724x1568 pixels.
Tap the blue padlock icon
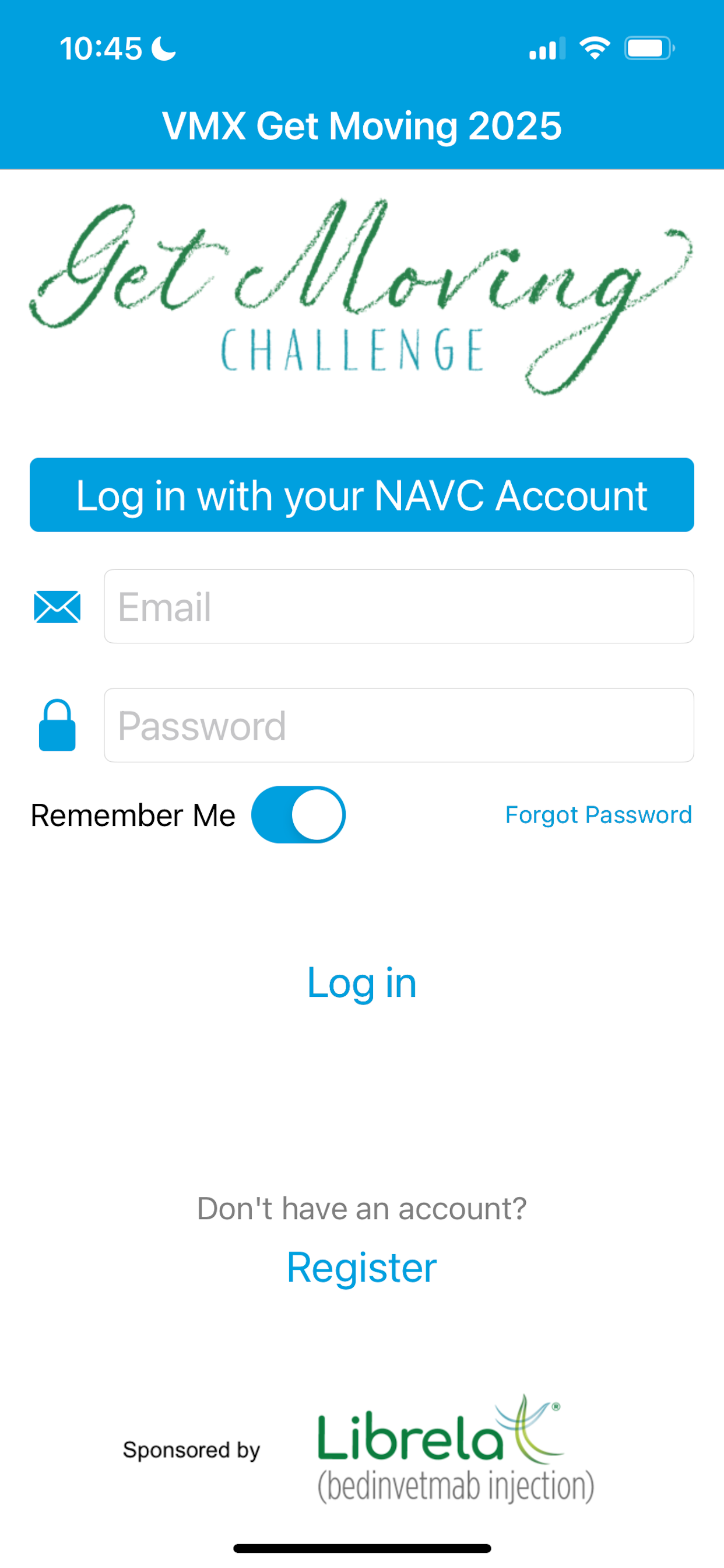click(x=57, y=725)
